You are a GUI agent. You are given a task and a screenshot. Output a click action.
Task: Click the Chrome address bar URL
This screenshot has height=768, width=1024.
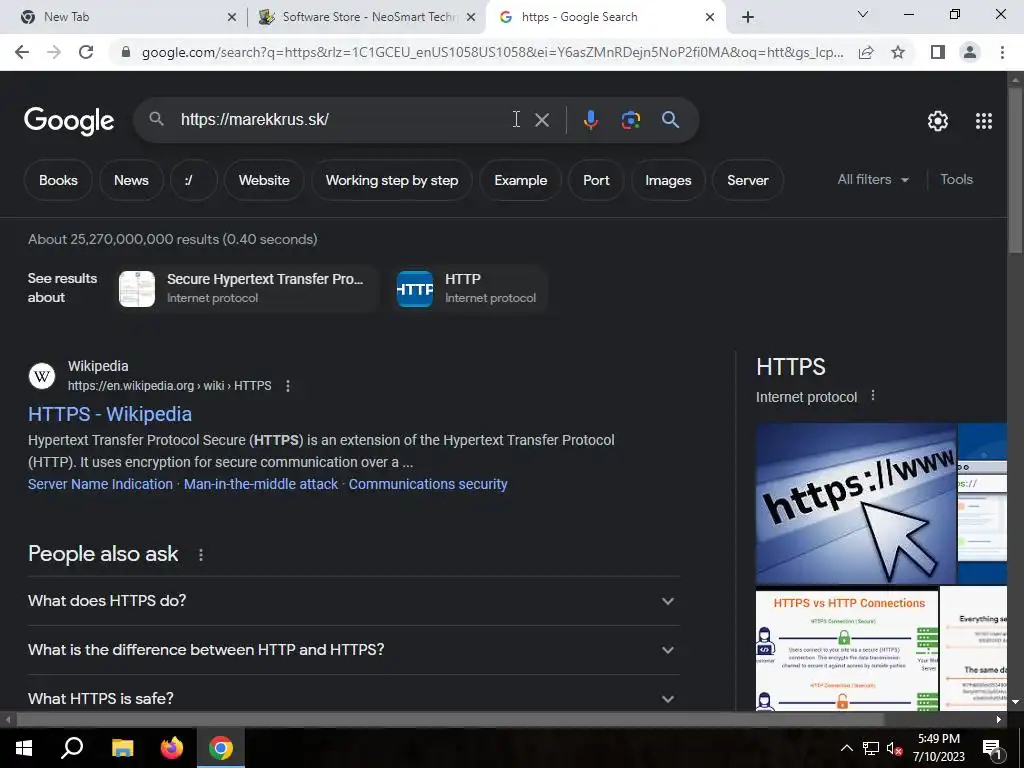tap(492, 52)
